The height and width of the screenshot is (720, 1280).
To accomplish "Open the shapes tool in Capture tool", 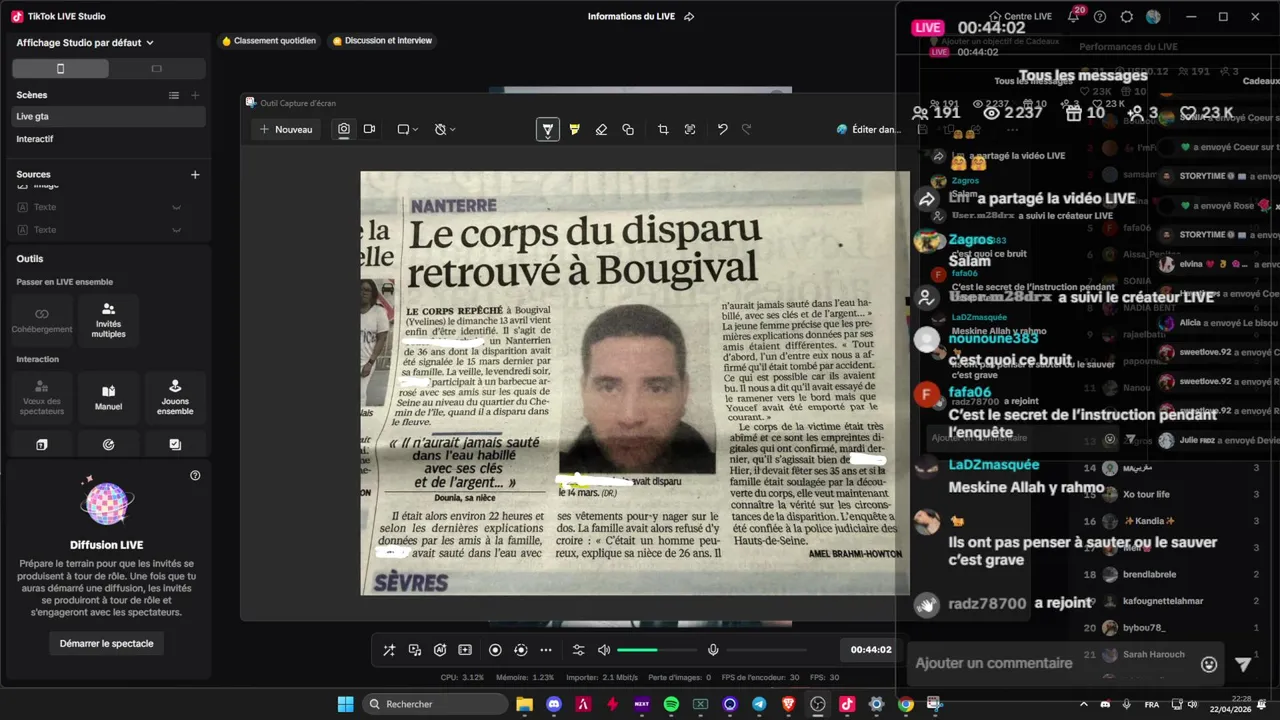I will coord(628,130).
